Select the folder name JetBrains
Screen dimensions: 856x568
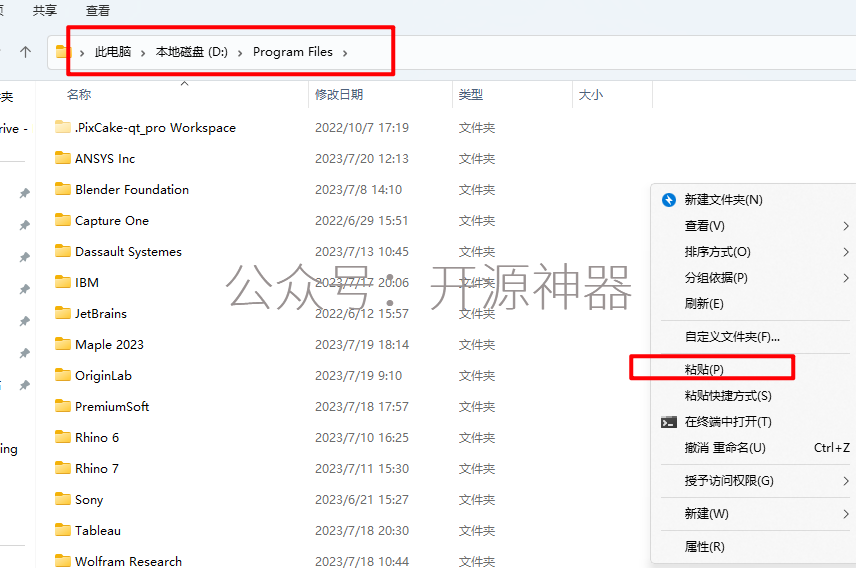tap(101, 313)
